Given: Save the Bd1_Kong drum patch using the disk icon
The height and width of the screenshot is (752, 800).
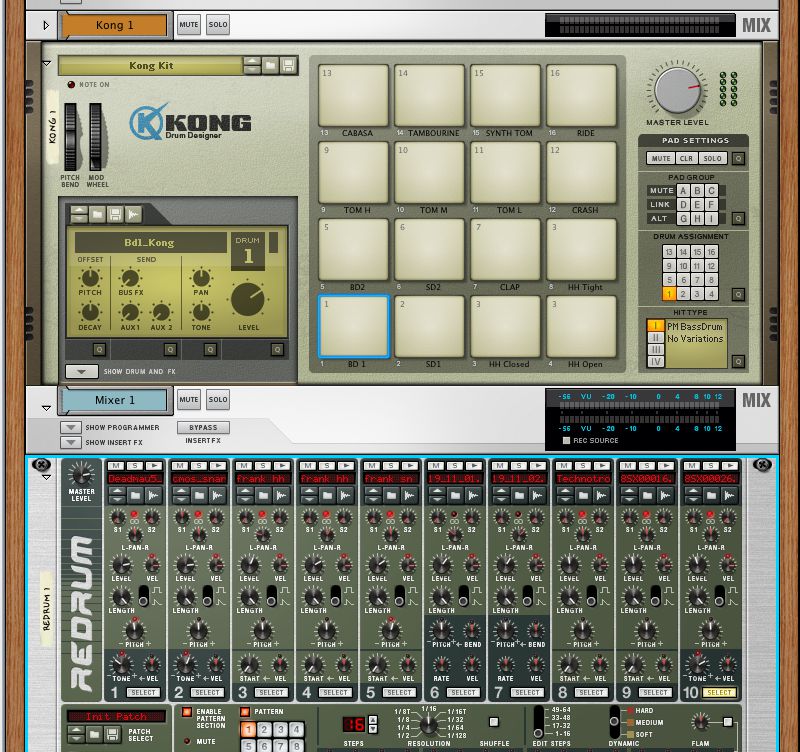Looking at the screenshot, I should click(x=115, y=215).
